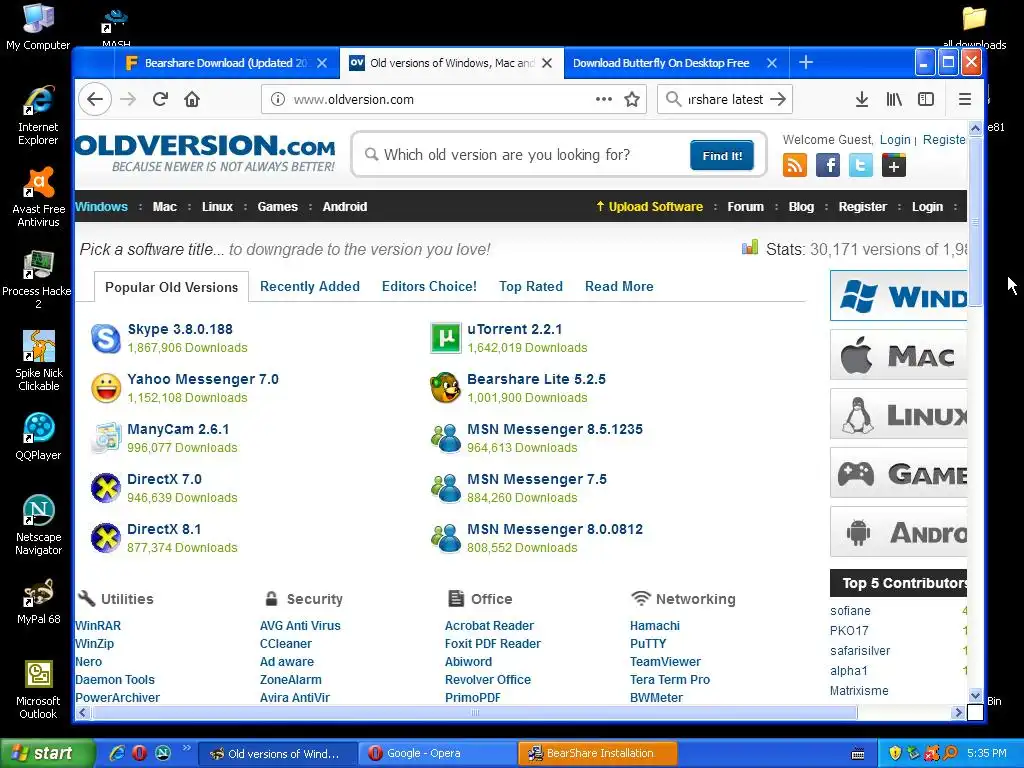Toggle the browser sidebar icon
The height and width of the screenshot is (768, 1024).
(x=926, y=99)
